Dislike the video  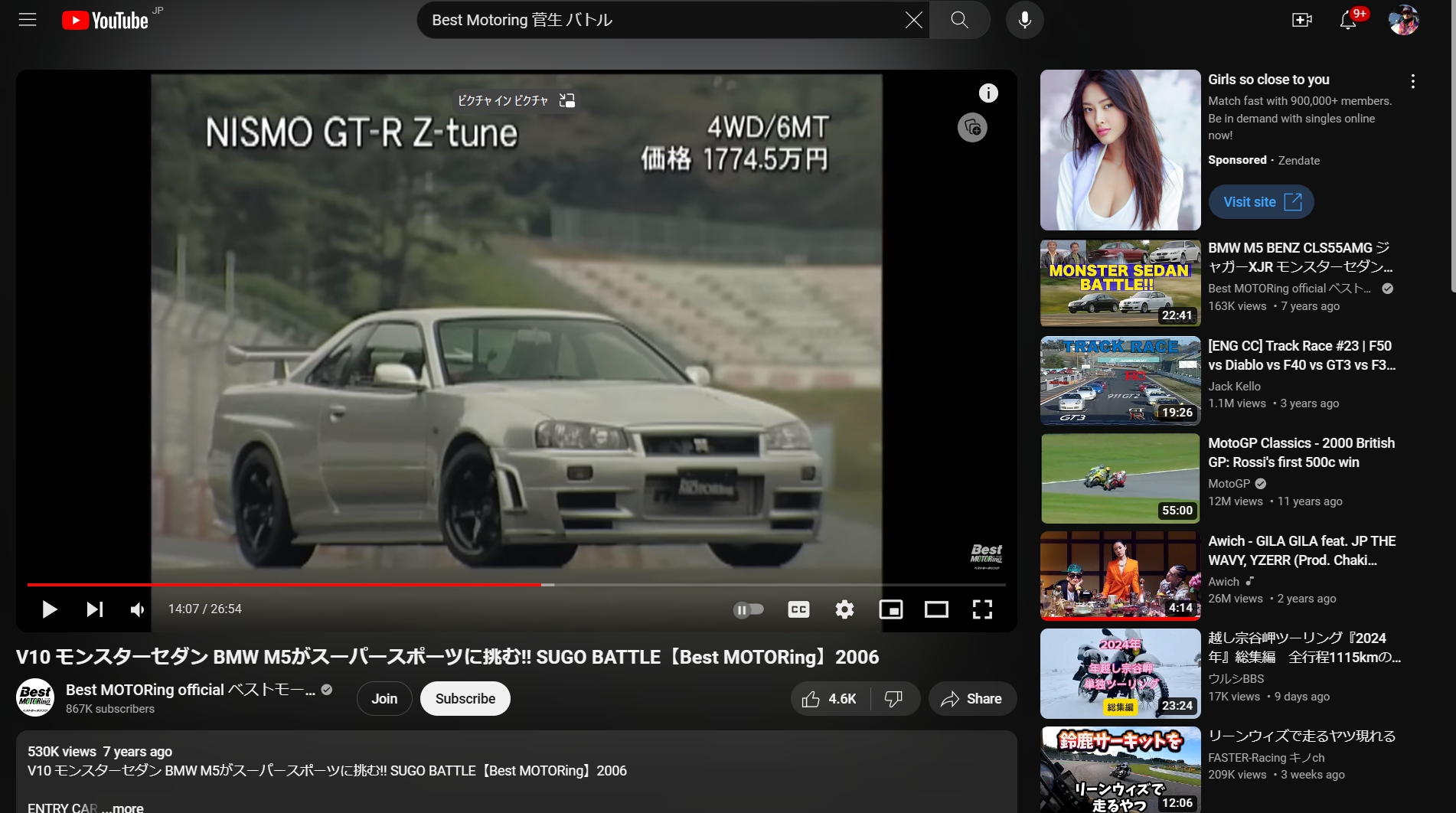tap(894, 699)
